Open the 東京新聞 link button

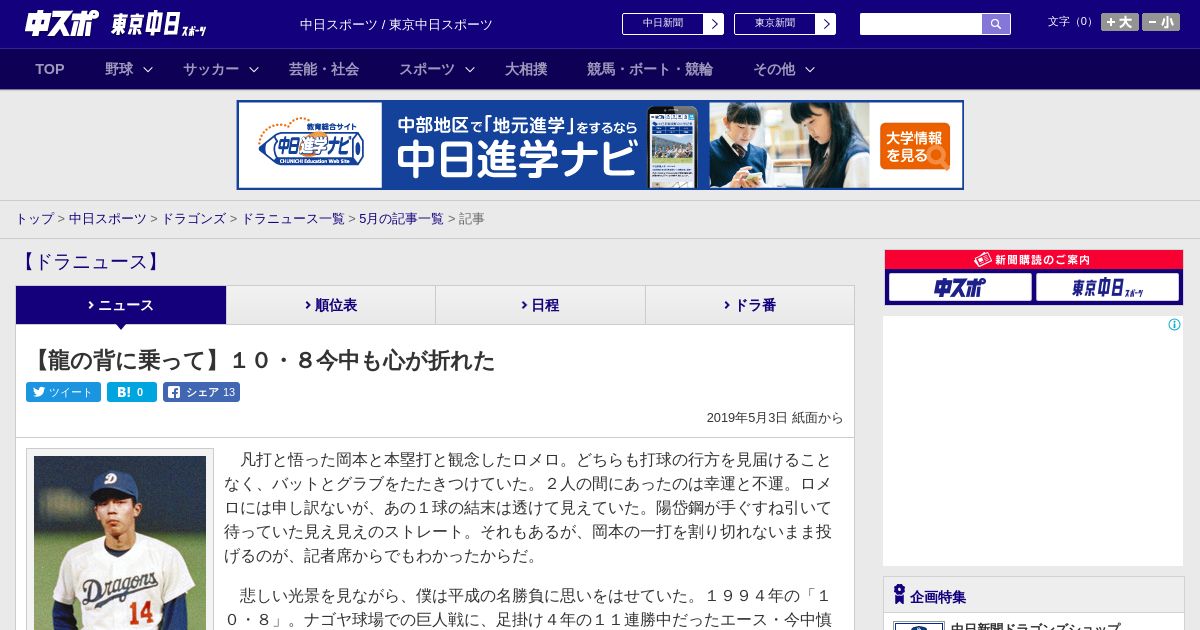(x=775, y=24)
